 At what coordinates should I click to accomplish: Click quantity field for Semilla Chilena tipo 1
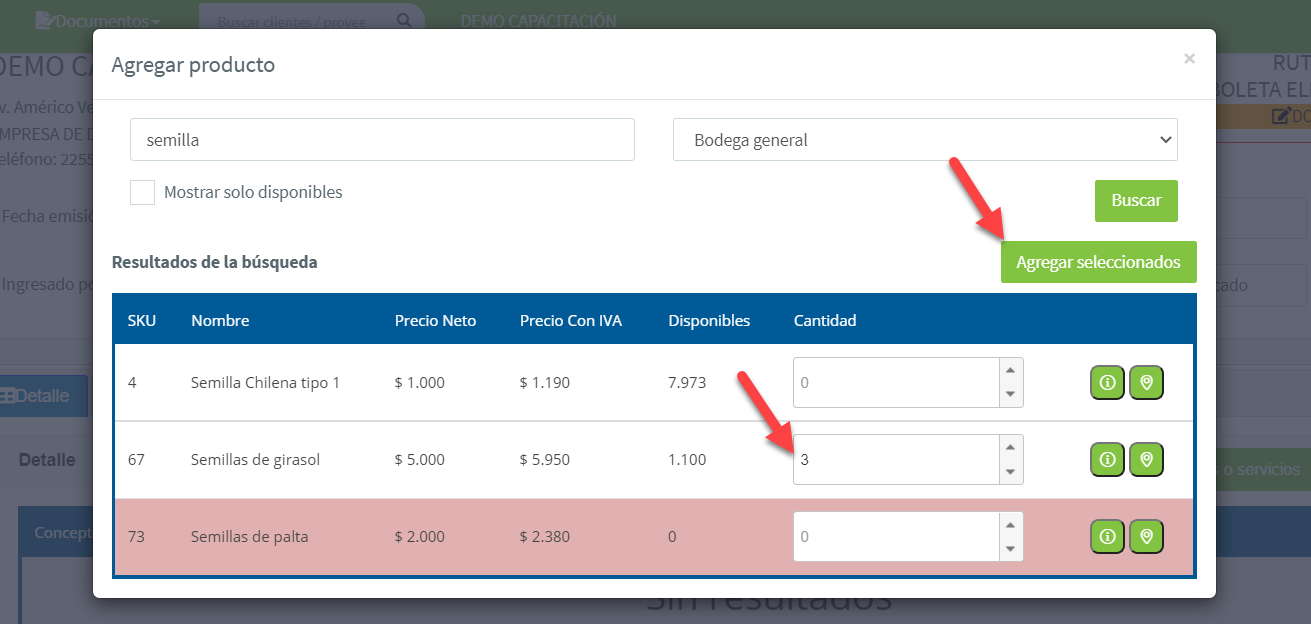[x=895, y=383]
